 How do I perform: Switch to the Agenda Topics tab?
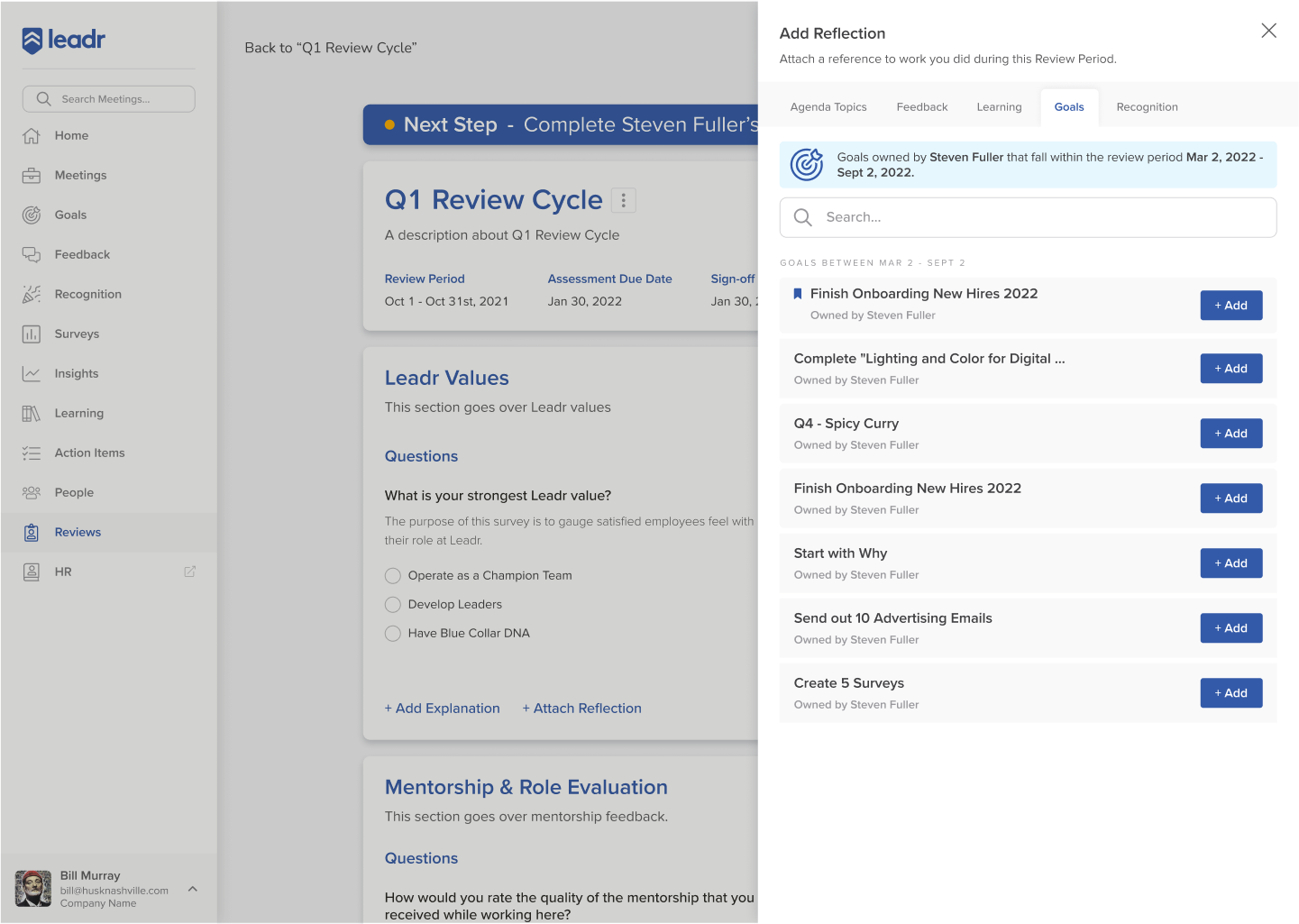[828, 107]
